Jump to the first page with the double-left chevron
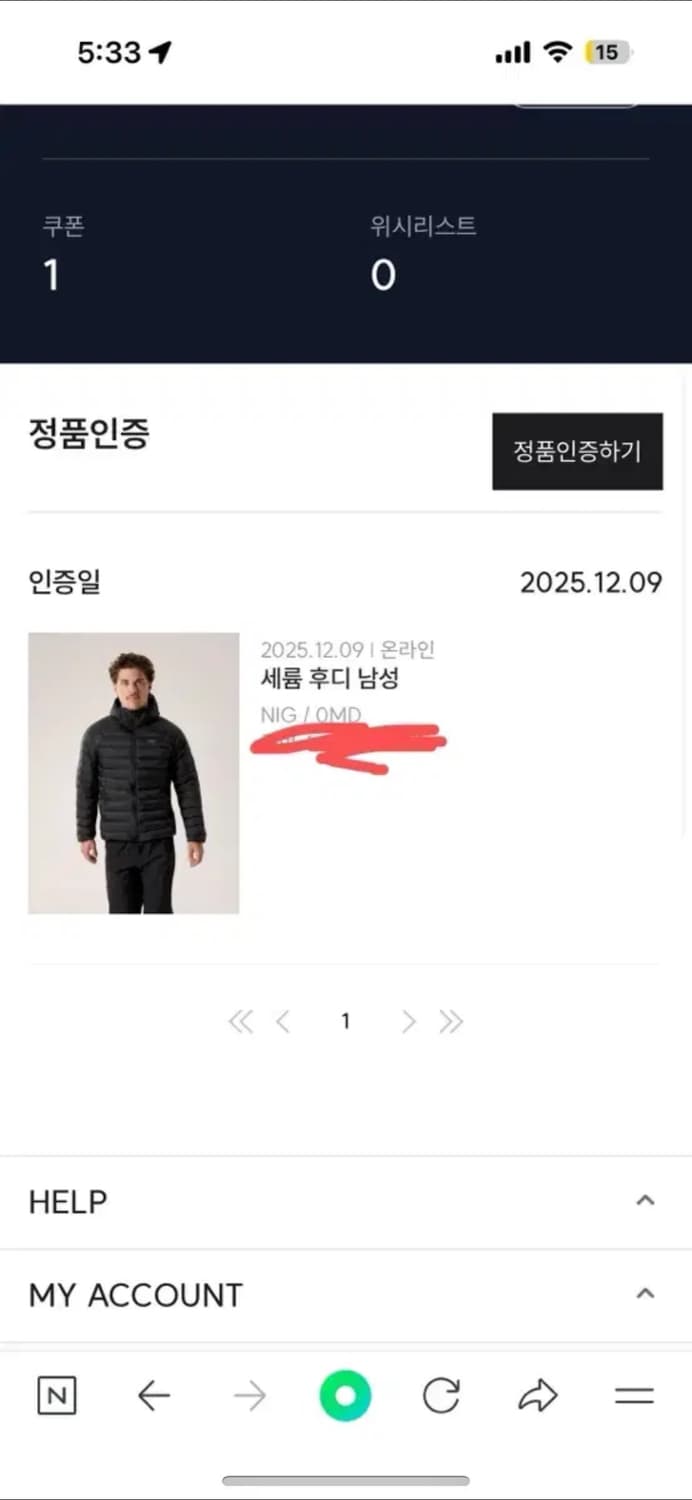 [241, 1021]
